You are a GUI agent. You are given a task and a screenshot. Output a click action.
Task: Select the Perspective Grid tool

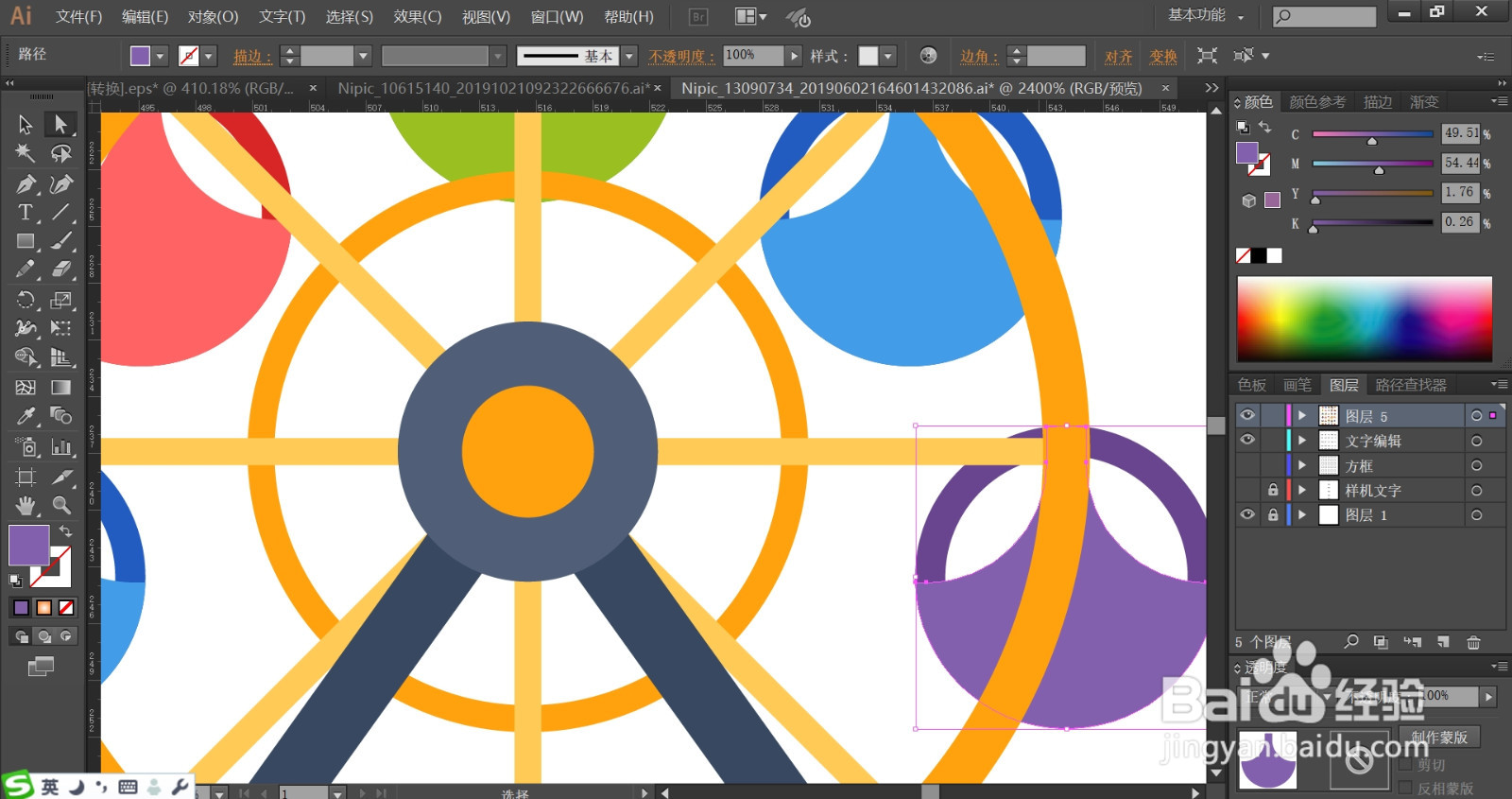coord(61,357)
